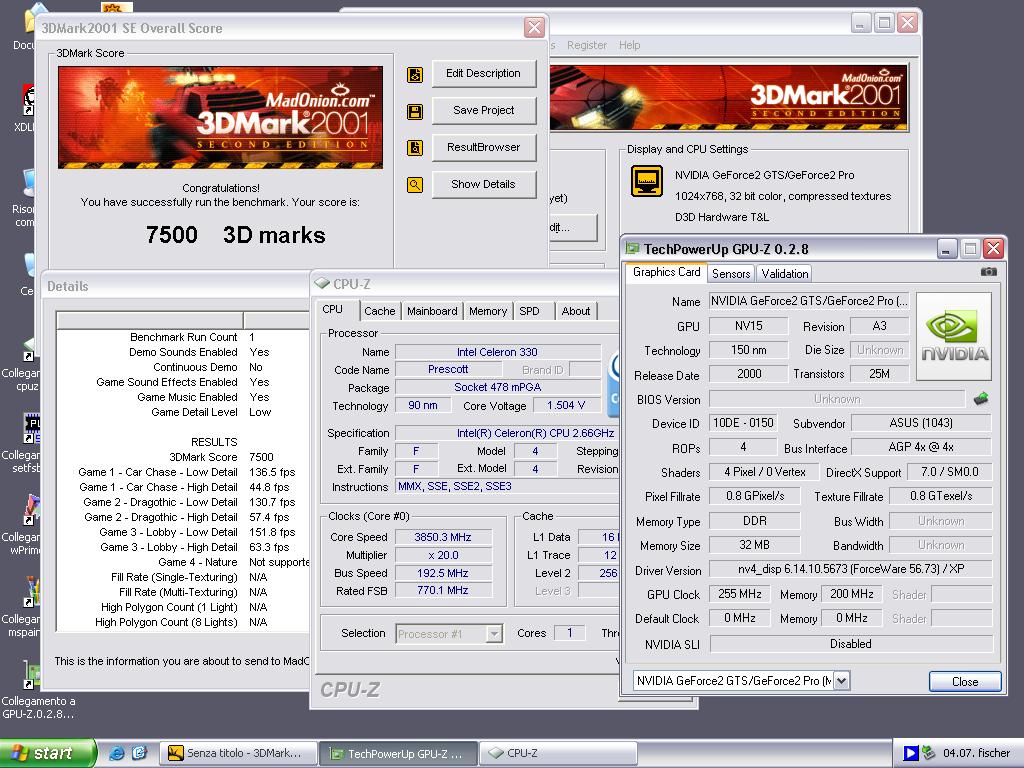The image size is (1024, 768).
Task: Open the About tab in CPU-Z
Action: (x=575, y=311)
